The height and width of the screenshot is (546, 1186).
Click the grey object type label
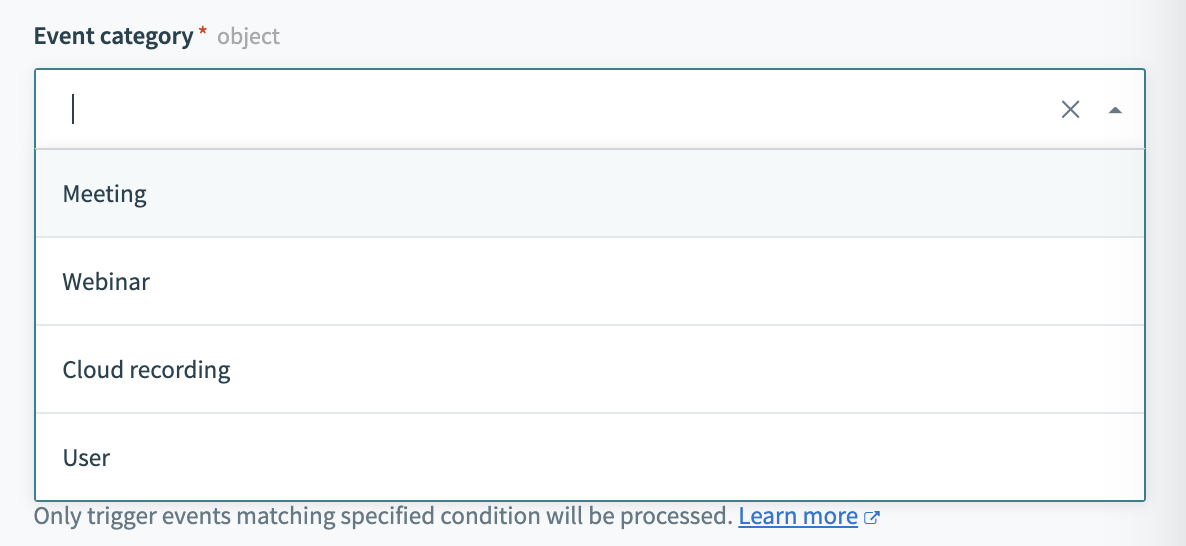249,37
